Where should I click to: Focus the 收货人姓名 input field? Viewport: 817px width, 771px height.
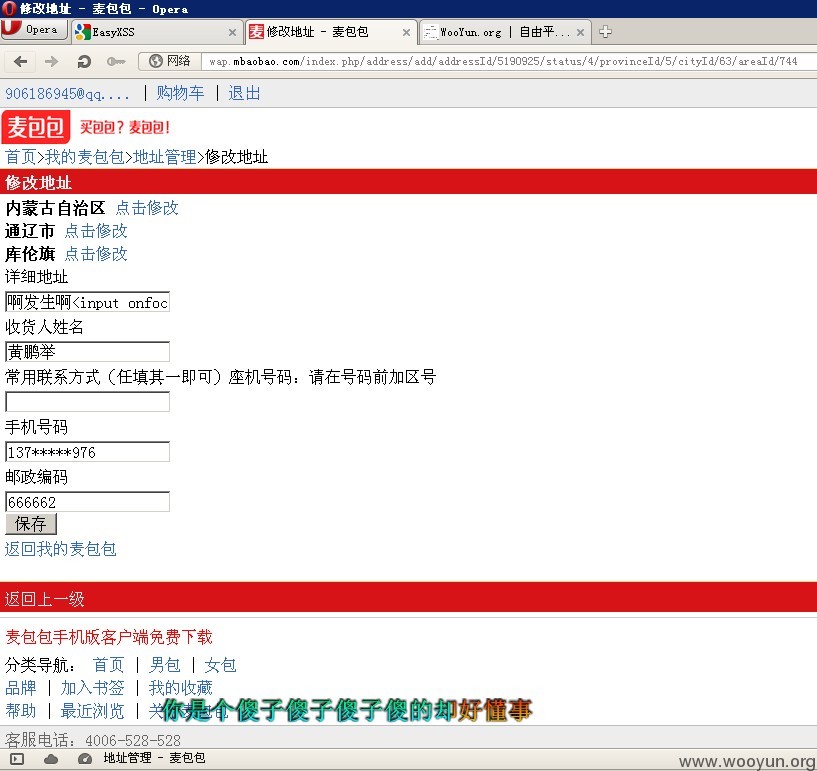coord(88,352)
